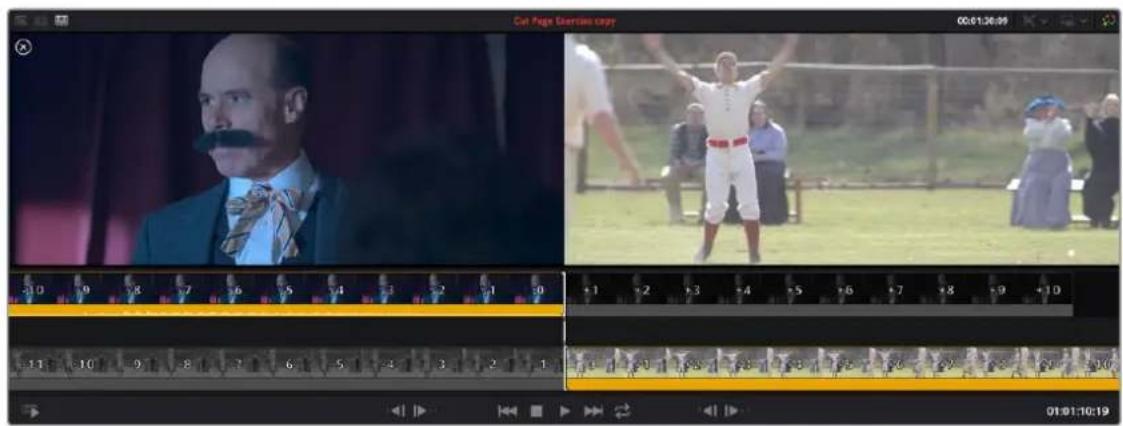The image size is (1123, 426).
Task: Select the highlighted Timeline viewer mode icon
Action: pos(63,21)
